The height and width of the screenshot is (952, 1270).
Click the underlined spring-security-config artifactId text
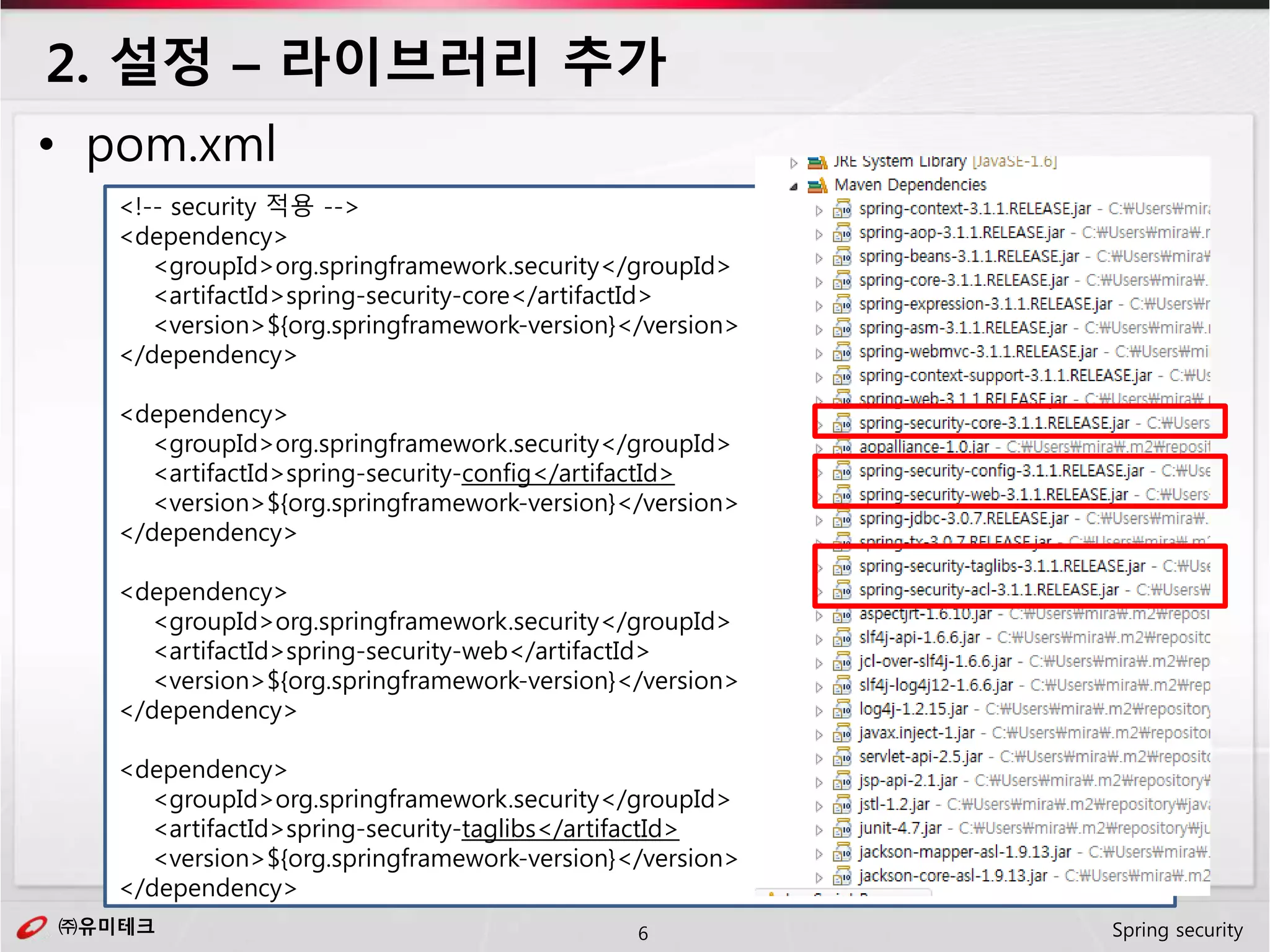(x=567, y=474)
